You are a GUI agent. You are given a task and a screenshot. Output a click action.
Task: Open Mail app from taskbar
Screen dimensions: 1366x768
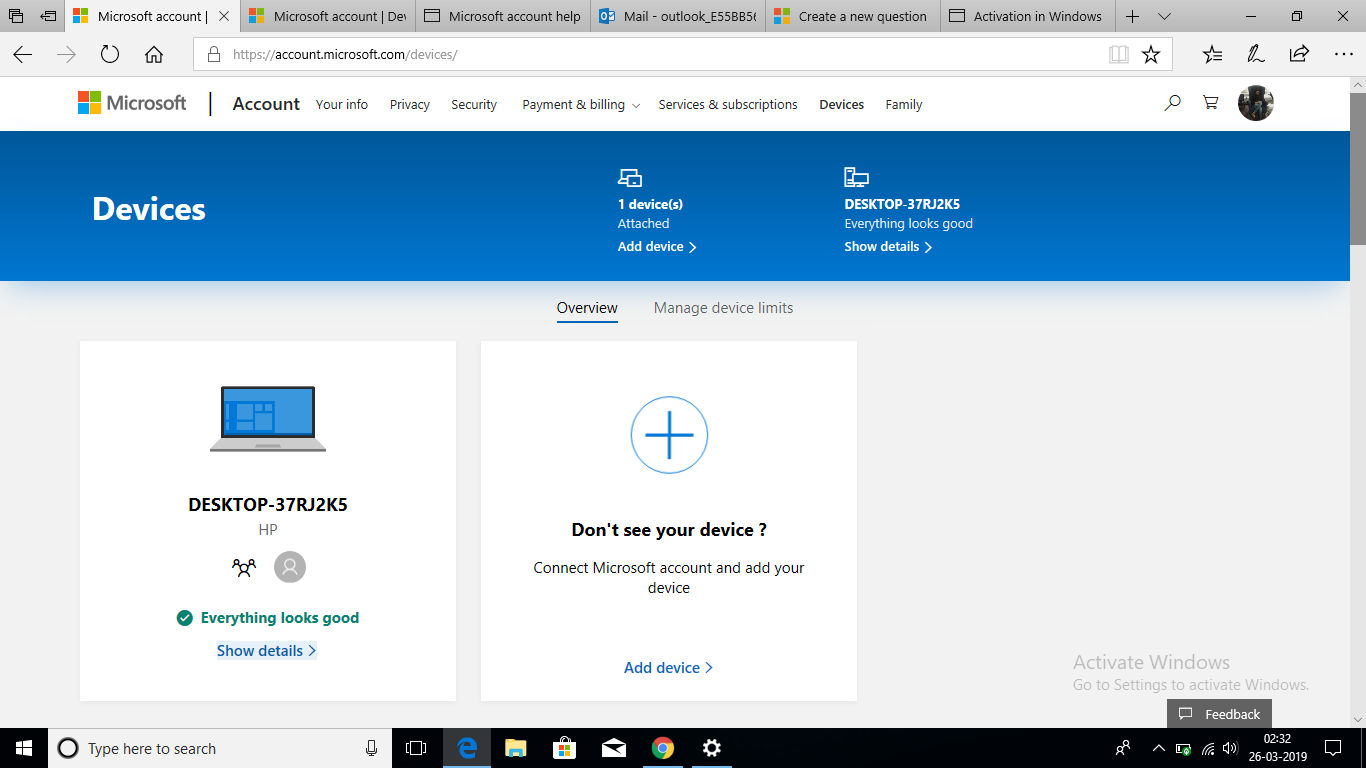click(x=613, y=748)
